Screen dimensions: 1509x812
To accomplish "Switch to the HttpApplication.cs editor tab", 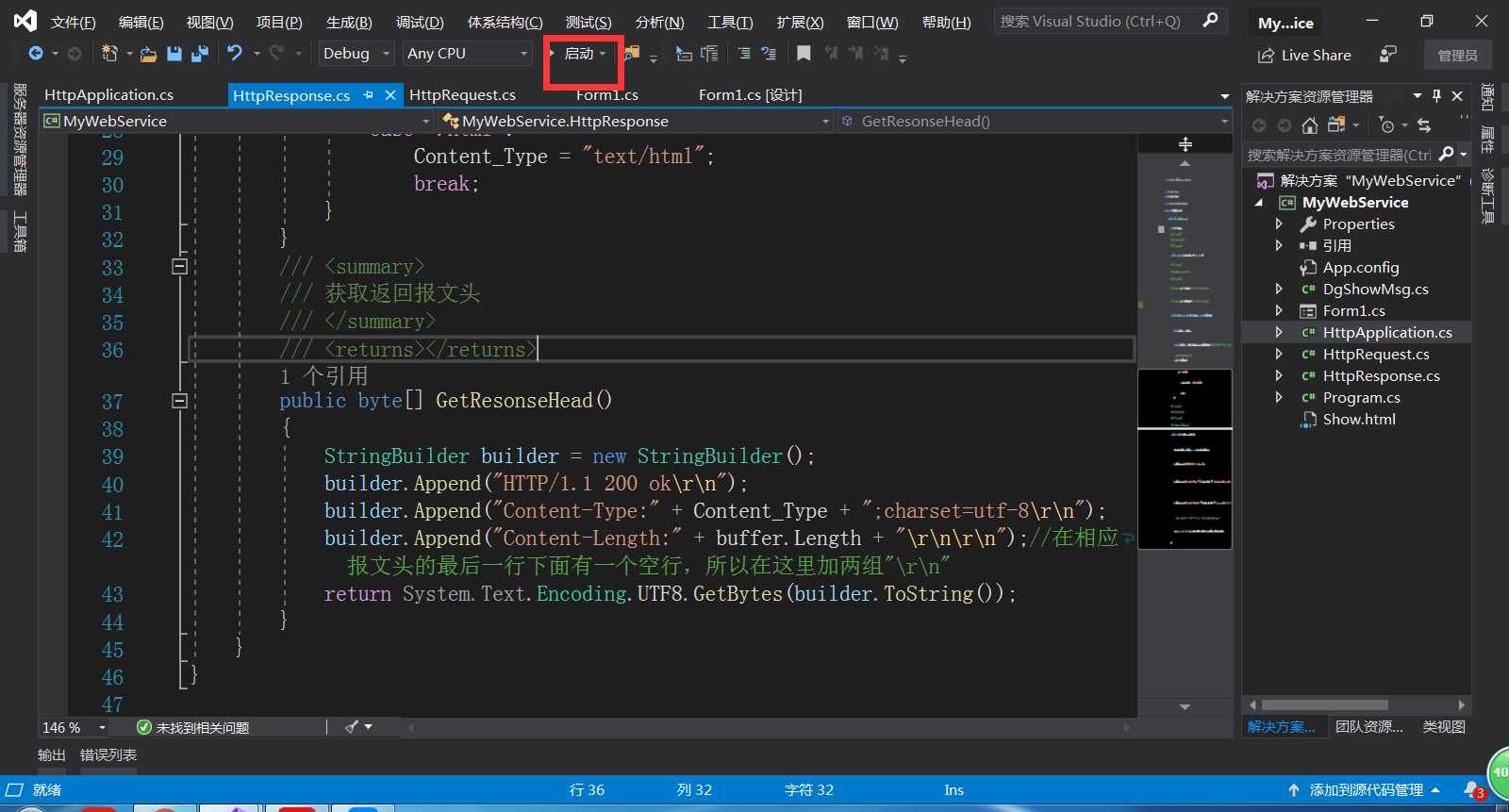I will 108,95.
